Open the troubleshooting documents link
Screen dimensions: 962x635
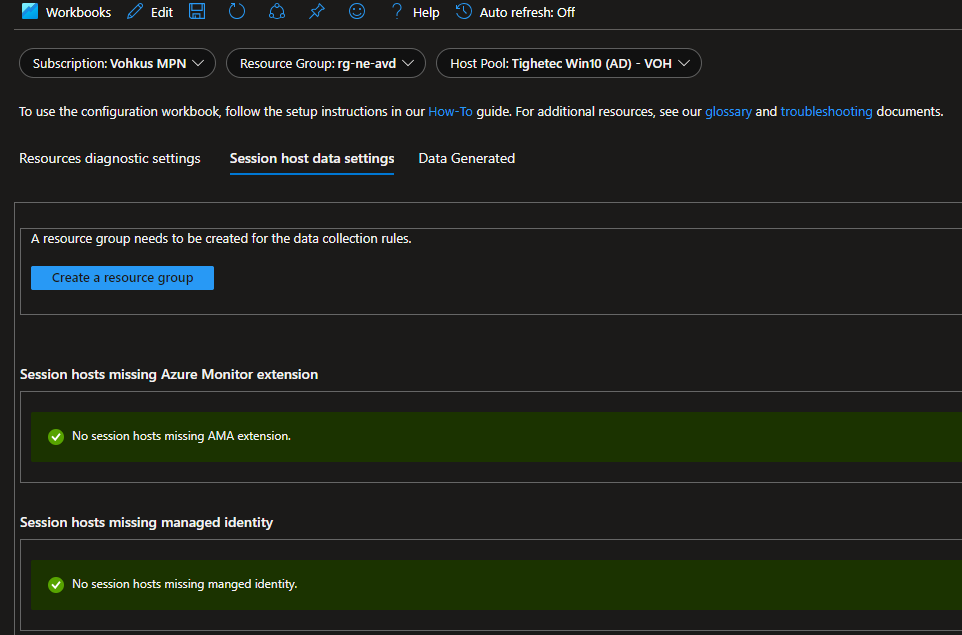pyautogui.click(x=826, y=112)
